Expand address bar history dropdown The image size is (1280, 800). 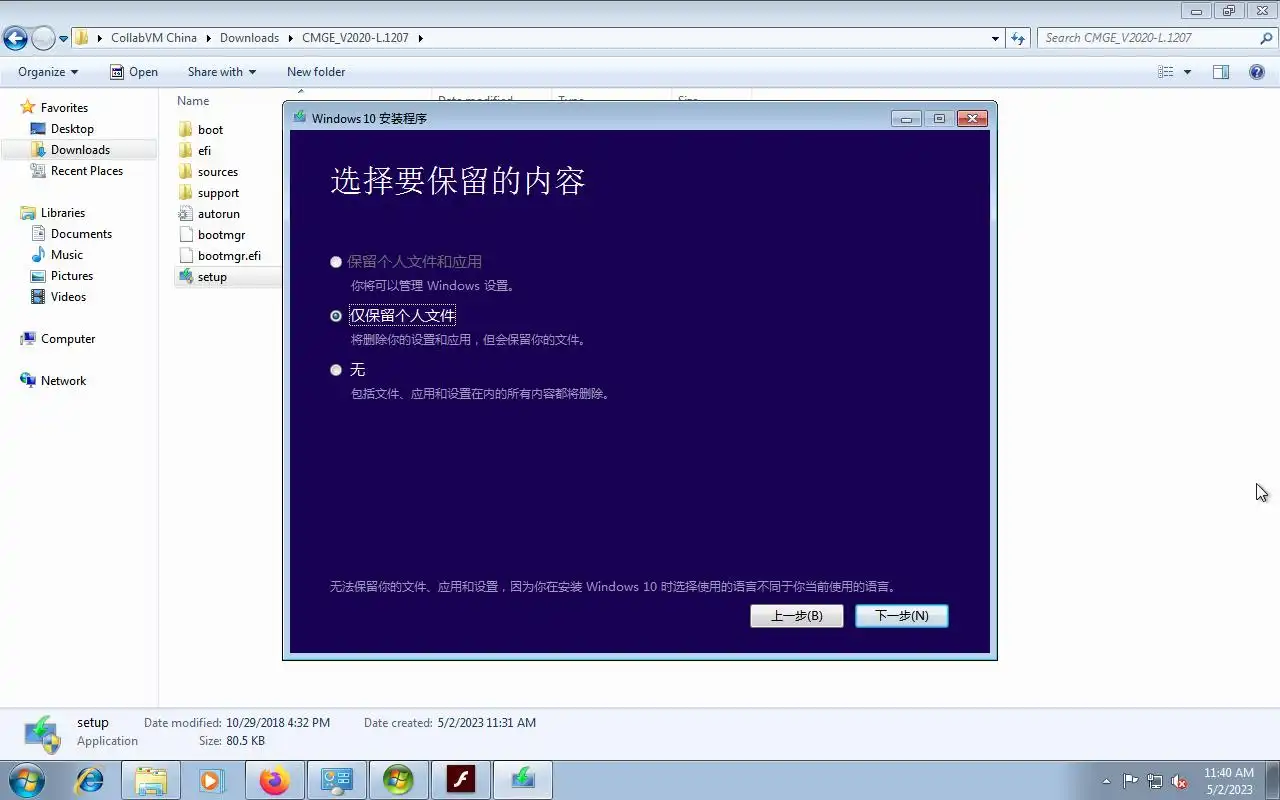[x=995, y=38]
